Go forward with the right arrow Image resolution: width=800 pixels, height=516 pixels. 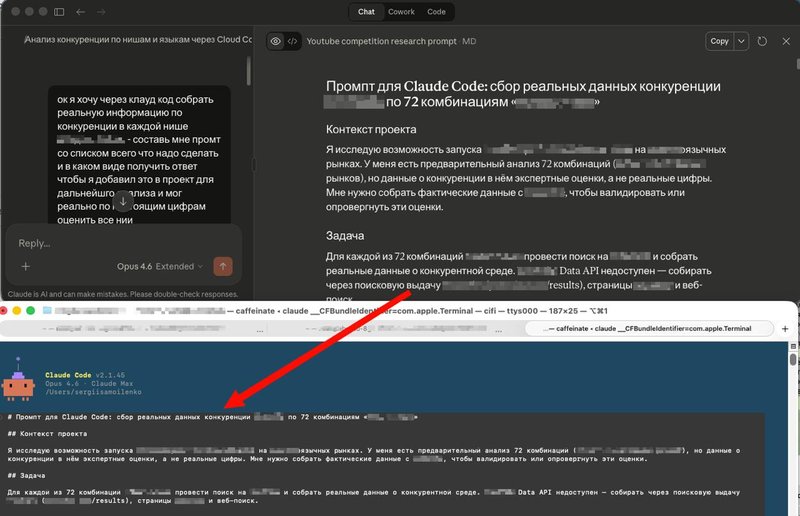coord(101,12)
